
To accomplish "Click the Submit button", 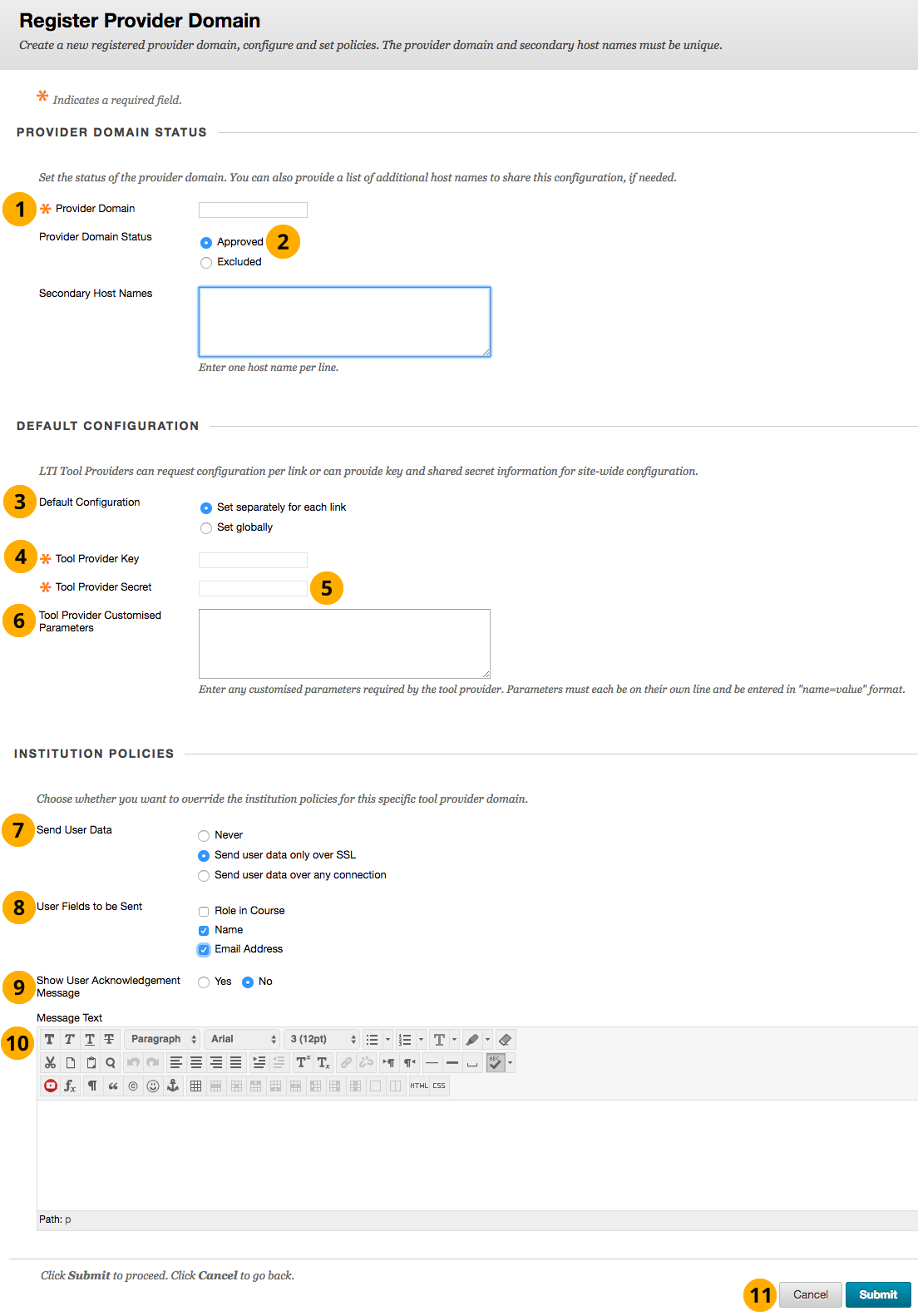I will (x=878, y=1294).
